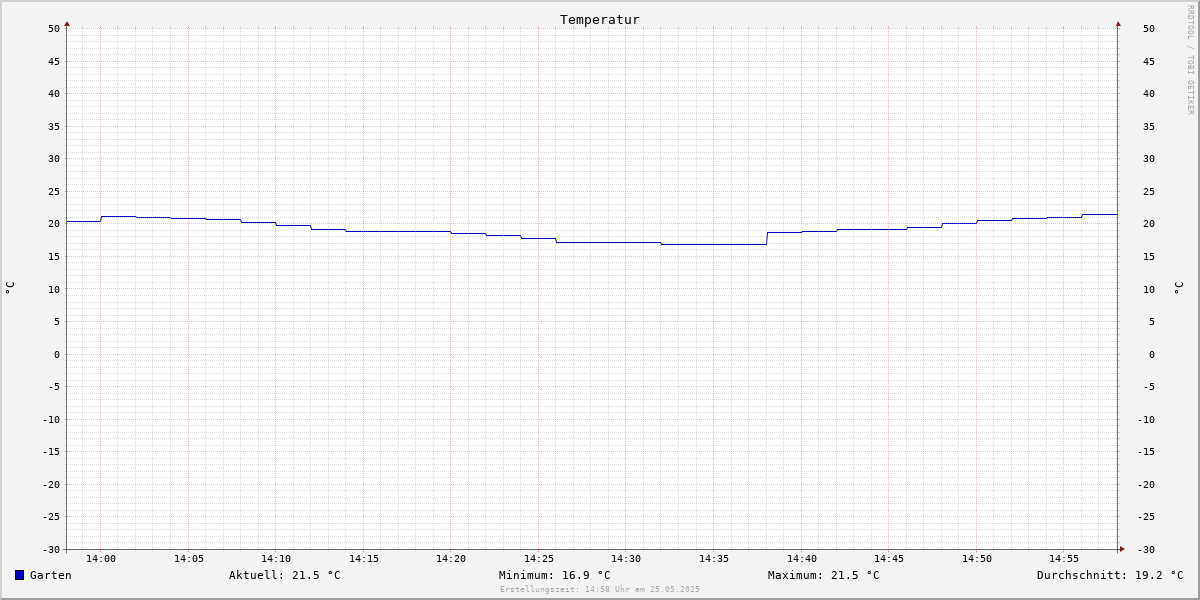Screen dimensions: 1200x600
Task: Click the Durchschnitt: 19.2 °C value
Action: click(1110, 575)
